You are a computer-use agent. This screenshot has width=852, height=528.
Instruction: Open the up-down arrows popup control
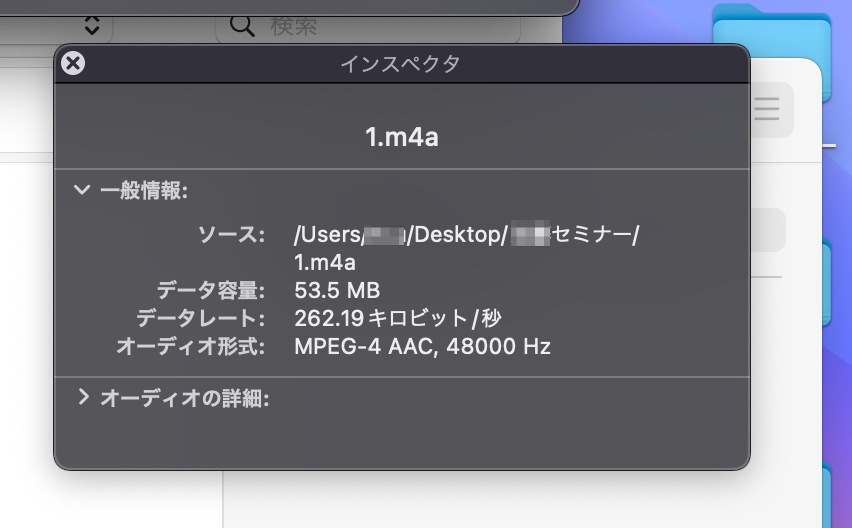[91, 24]
